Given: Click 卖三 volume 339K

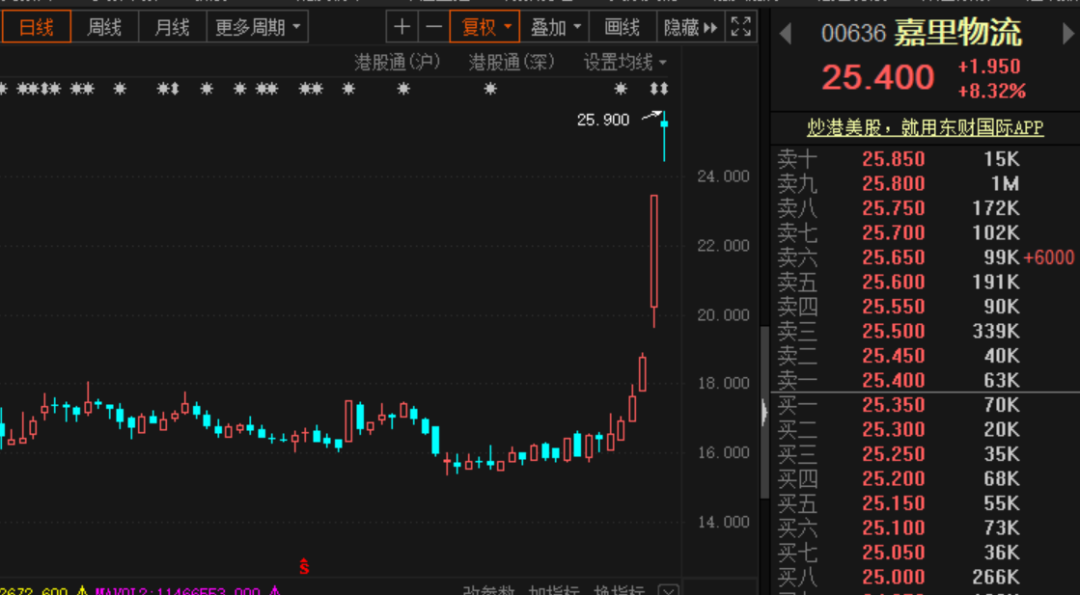Looking at the screenshot, I should click(x=996, y=331).
